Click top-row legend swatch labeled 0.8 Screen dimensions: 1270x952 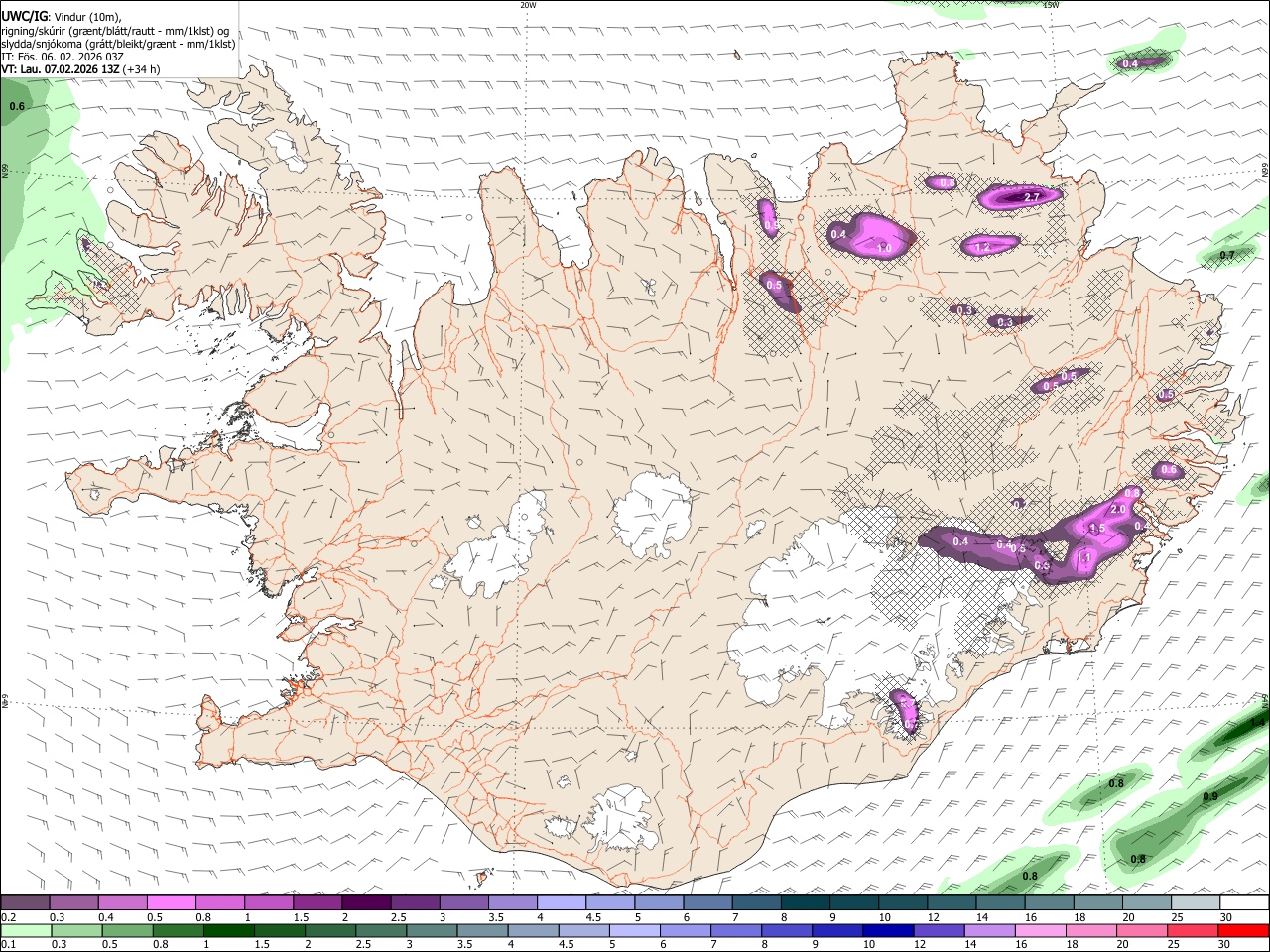click(x=219, y=903)
